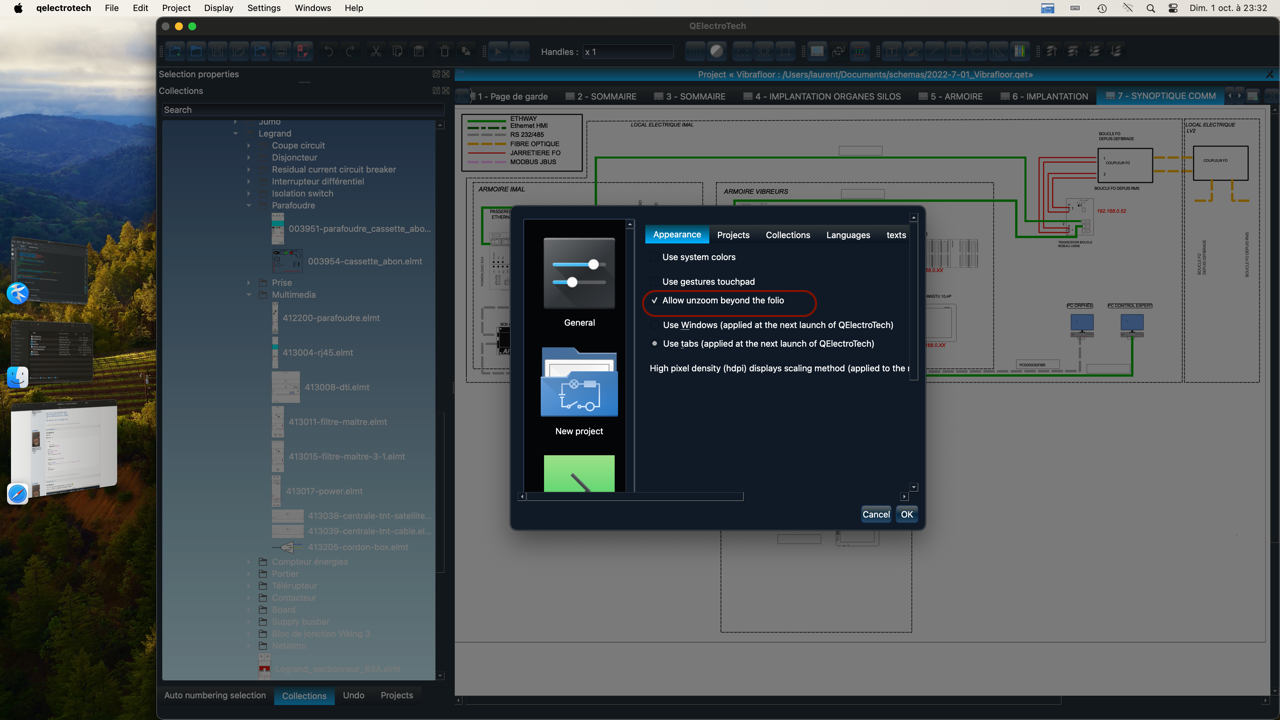Click the Handles multiplier field
Viewport: 1280px width, 720px height.
click(x=627, y=52)
